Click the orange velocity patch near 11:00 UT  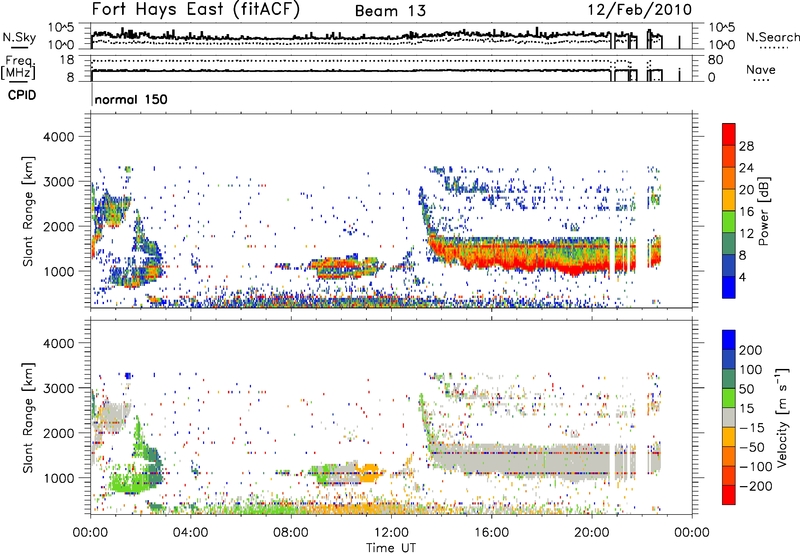click(368, 472)
